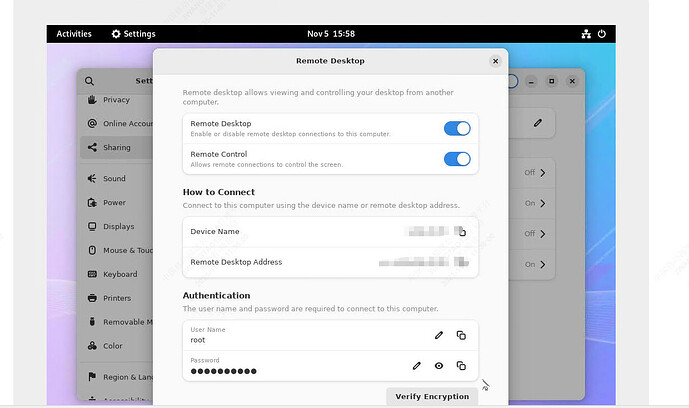This screenshot has width=689, height=408.
Task: Copy the Password to clipboard
Action: click(x=461, y=366)
